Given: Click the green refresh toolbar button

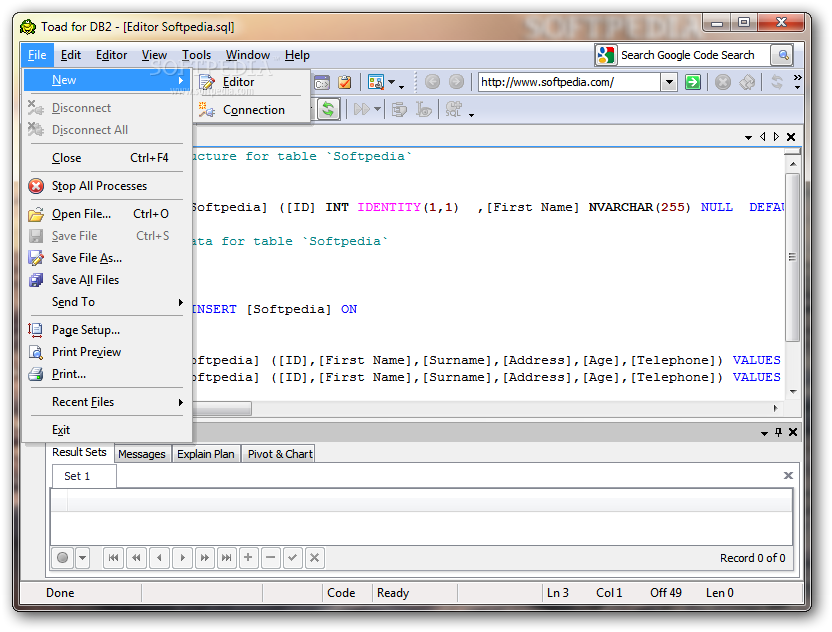Looking at the screenshot, I should pos(329,110).
